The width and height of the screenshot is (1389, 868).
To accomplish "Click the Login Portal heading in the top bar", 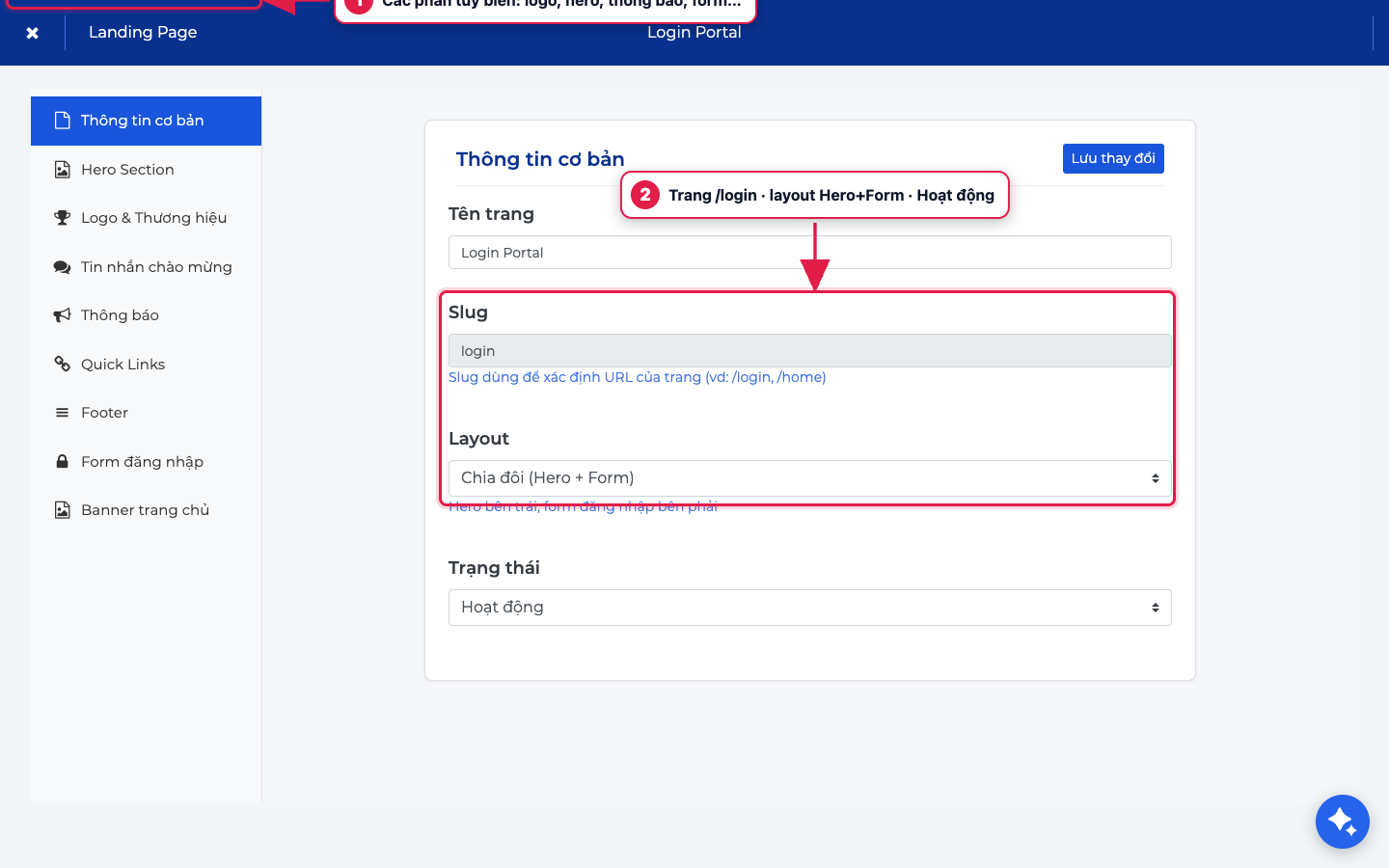I will 694,32.
